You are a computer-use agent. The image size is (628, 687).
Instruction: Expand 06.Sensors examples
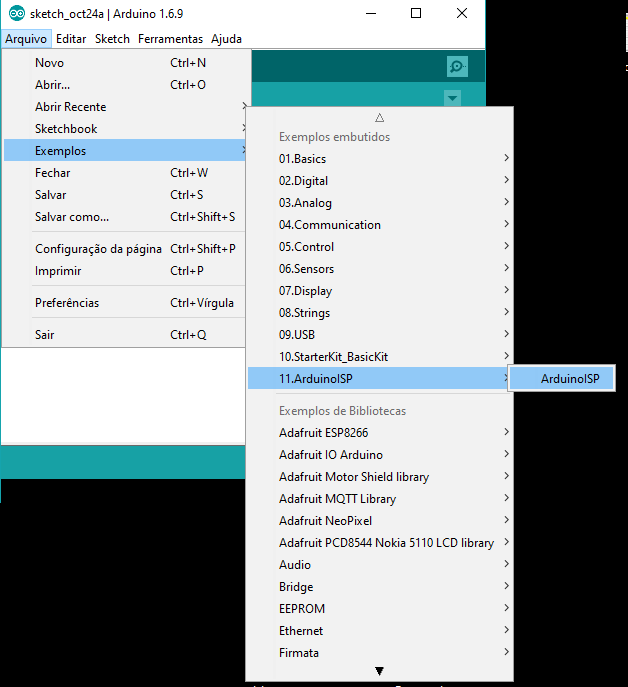click(380, 269)
